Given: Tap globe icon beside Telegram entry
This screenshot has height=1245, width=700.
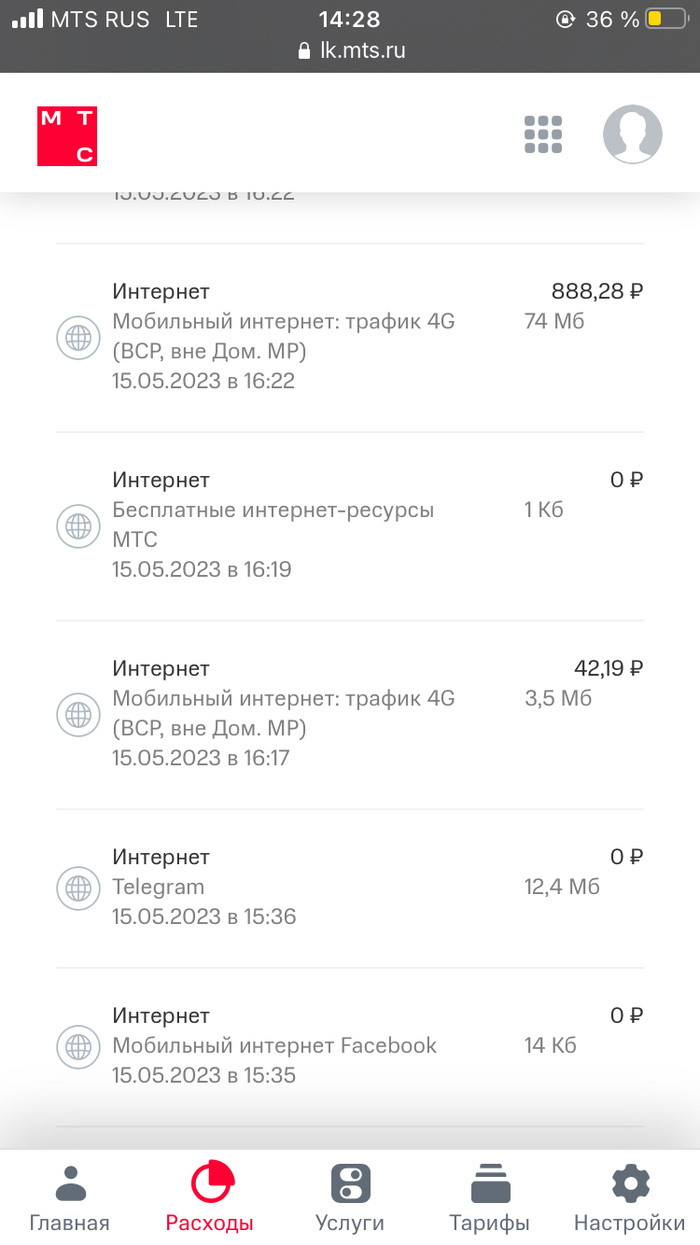Looking at the screenshot, I should (x=78, y=887).
